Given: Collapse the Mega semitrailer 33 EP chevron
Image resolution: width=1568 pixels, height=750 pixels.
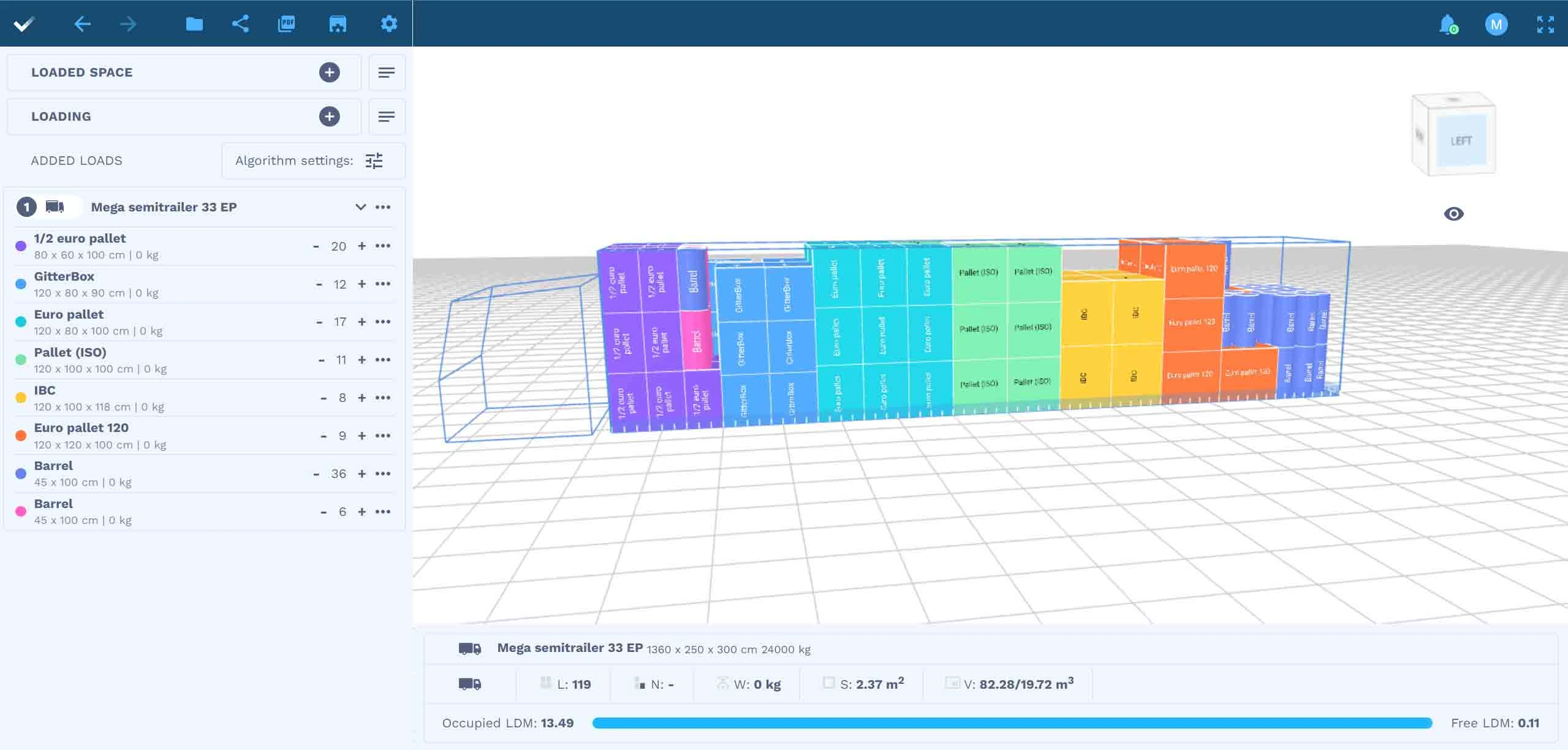Looking at the screenshot, I should pyautogui.click(x=360, y=207).
